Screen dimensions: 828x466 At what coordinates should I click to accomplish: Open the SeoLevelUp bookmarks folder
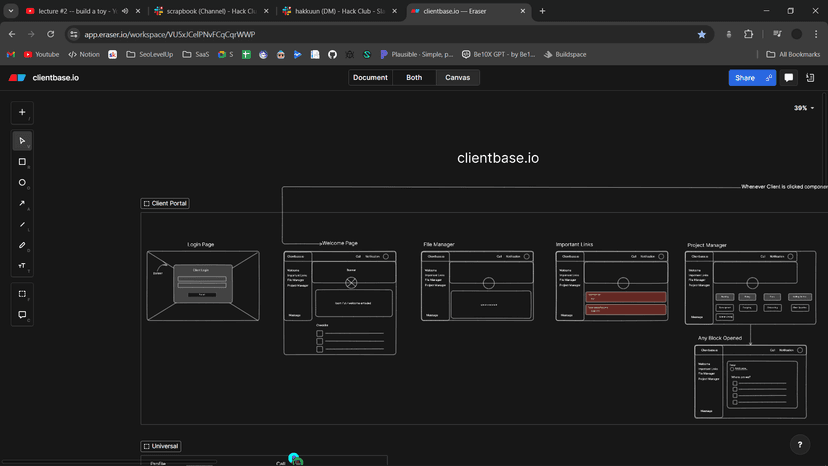[149, 54]
